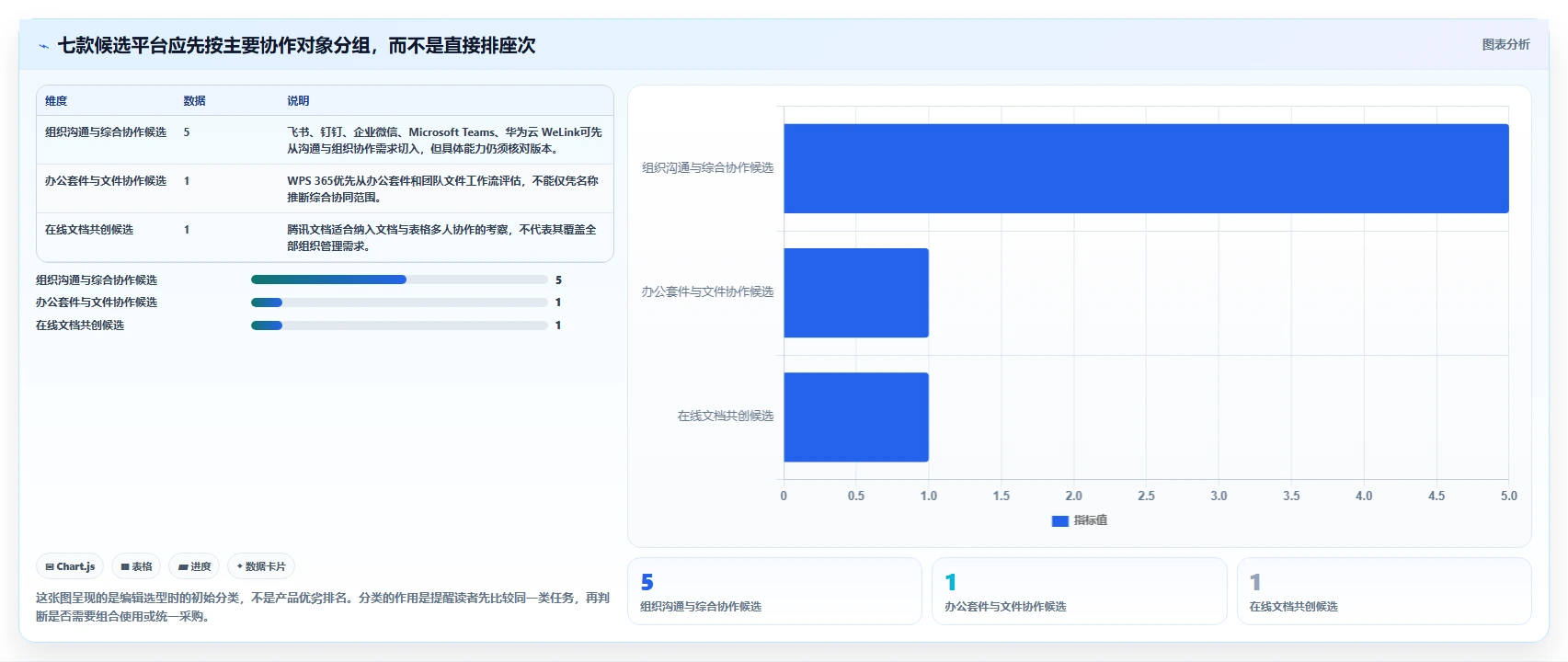Image resolution: width=1568 pixels, height=662 pixels.
Task: Click the small icon before the panel title
Action: click(x=43, y=45)
